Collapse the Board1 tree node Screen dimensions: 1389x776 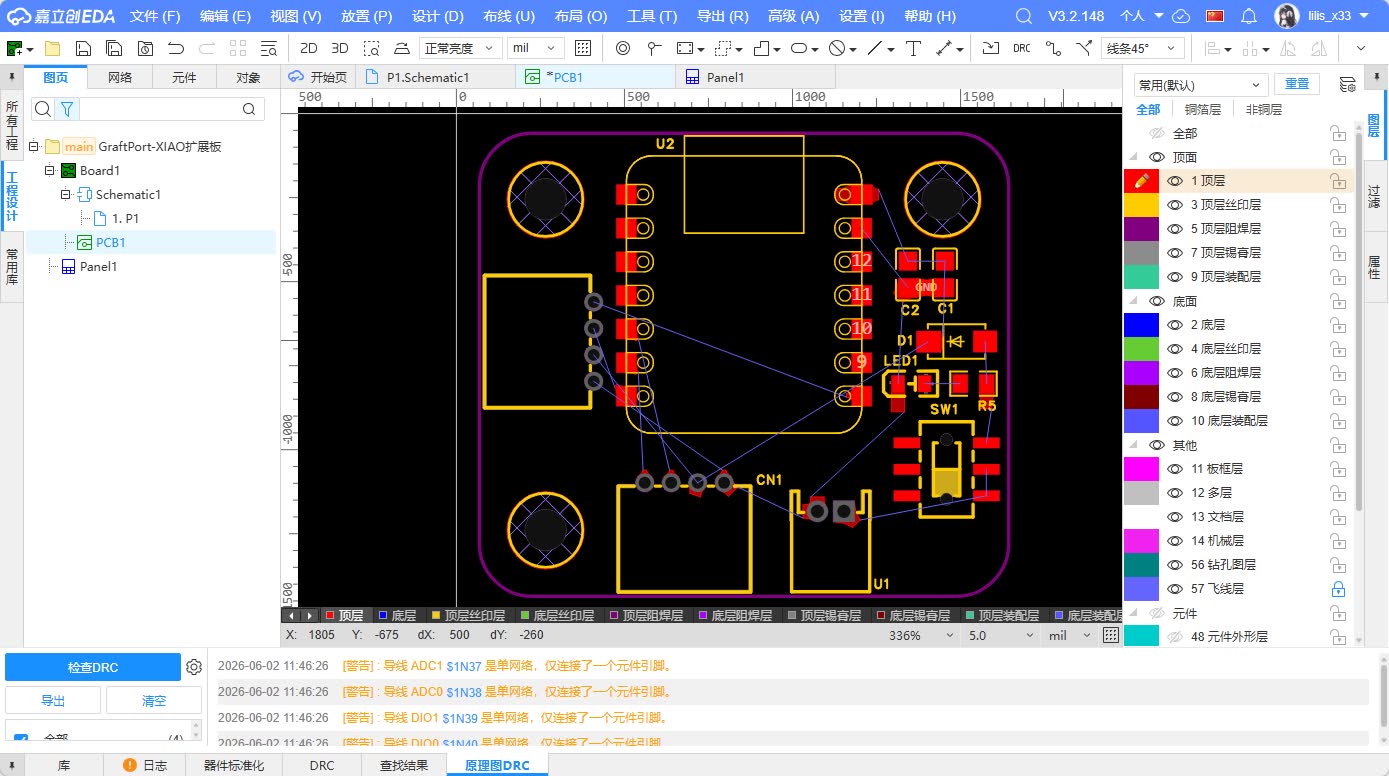(x=49, y=171)
